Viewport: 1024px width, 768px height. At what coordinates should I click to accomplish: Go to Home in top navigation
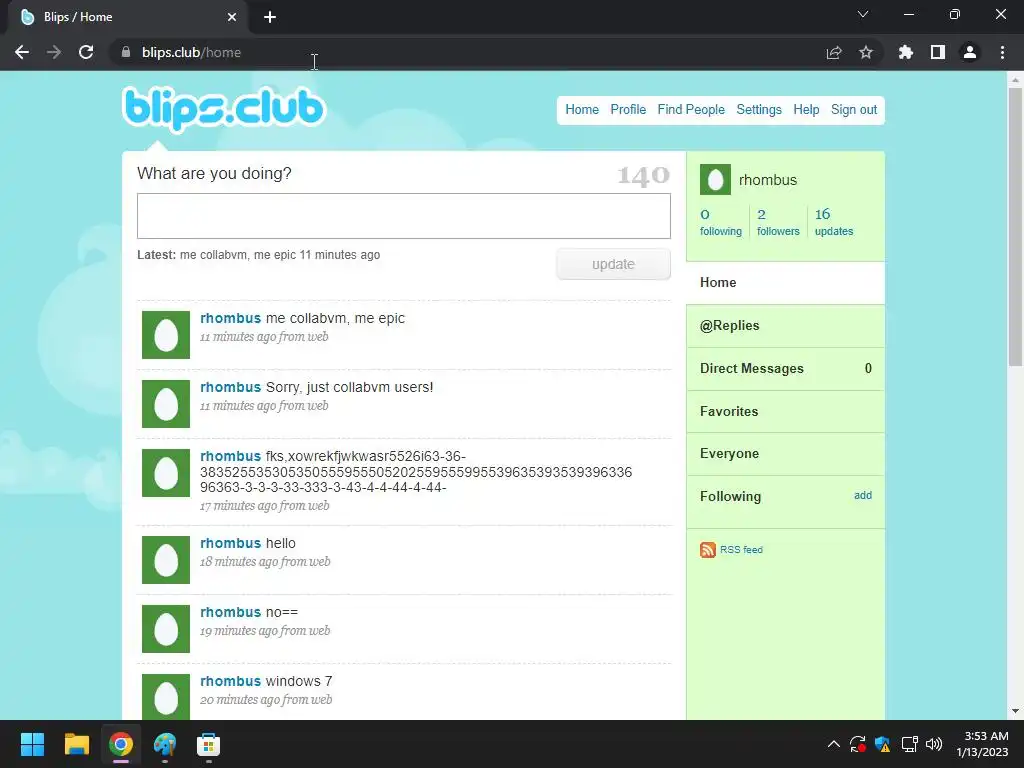582,110
